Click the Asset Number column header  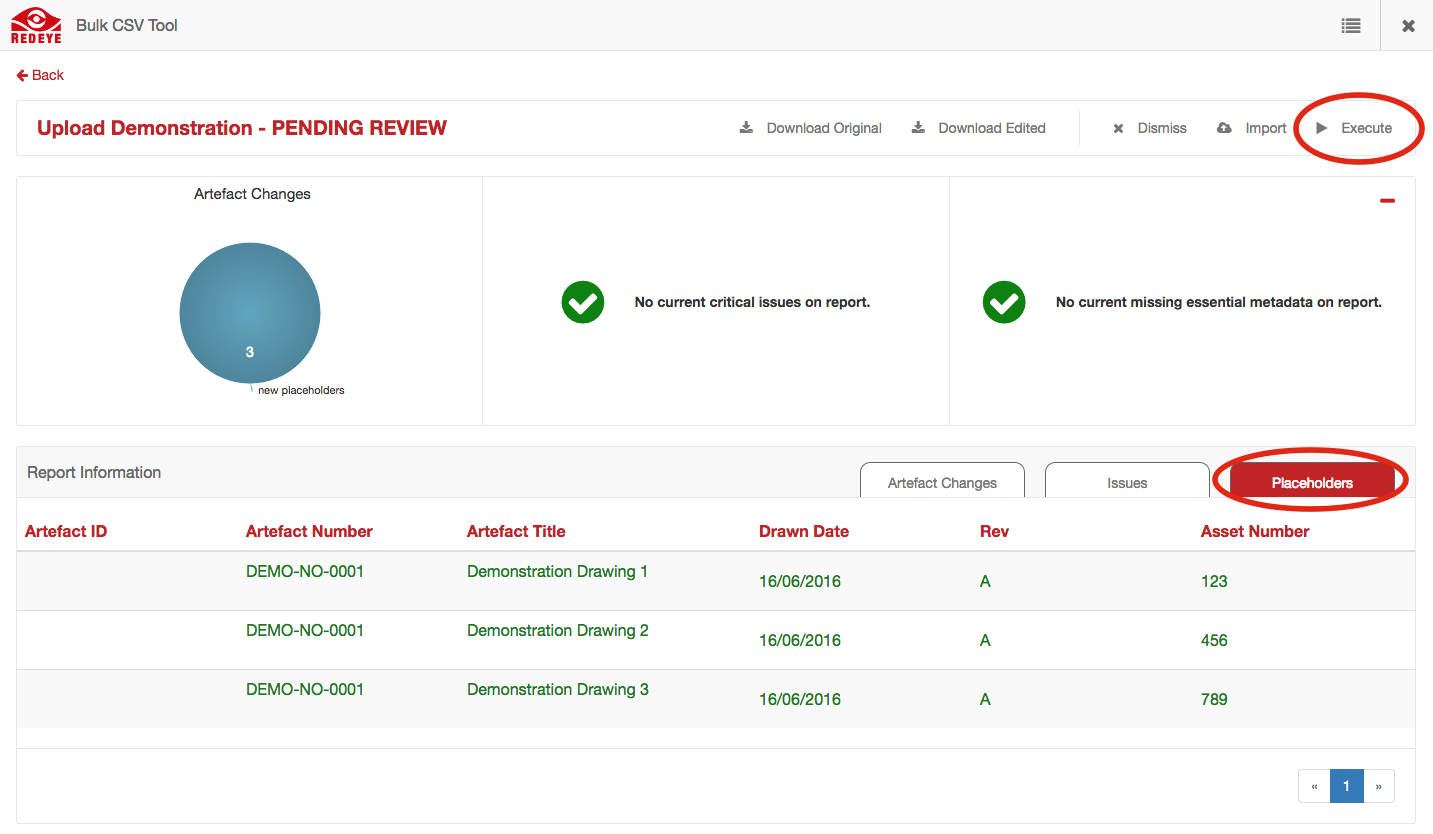click(1255, 531)
